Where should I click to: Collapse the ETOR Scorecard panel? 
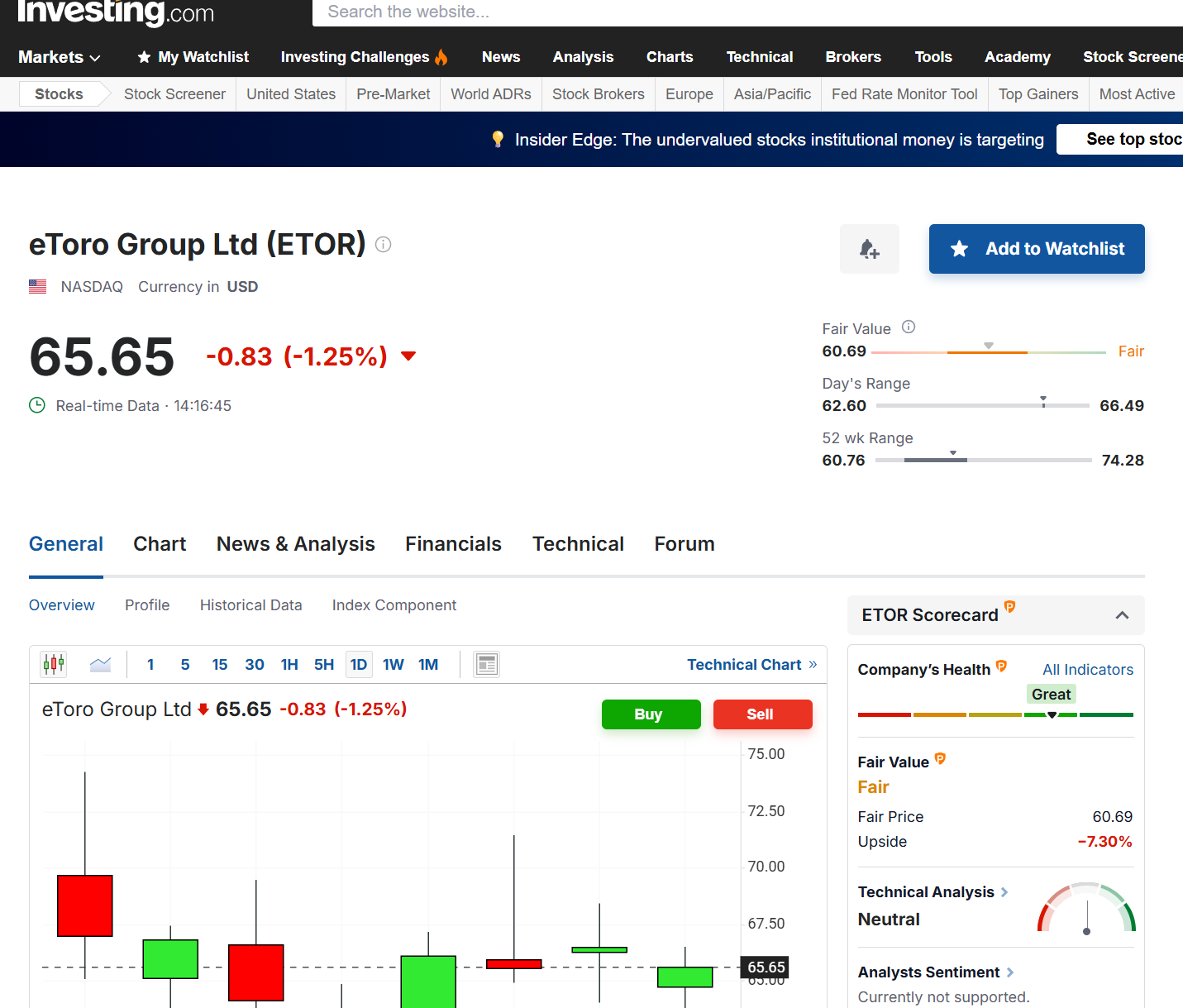[1122, 615]
